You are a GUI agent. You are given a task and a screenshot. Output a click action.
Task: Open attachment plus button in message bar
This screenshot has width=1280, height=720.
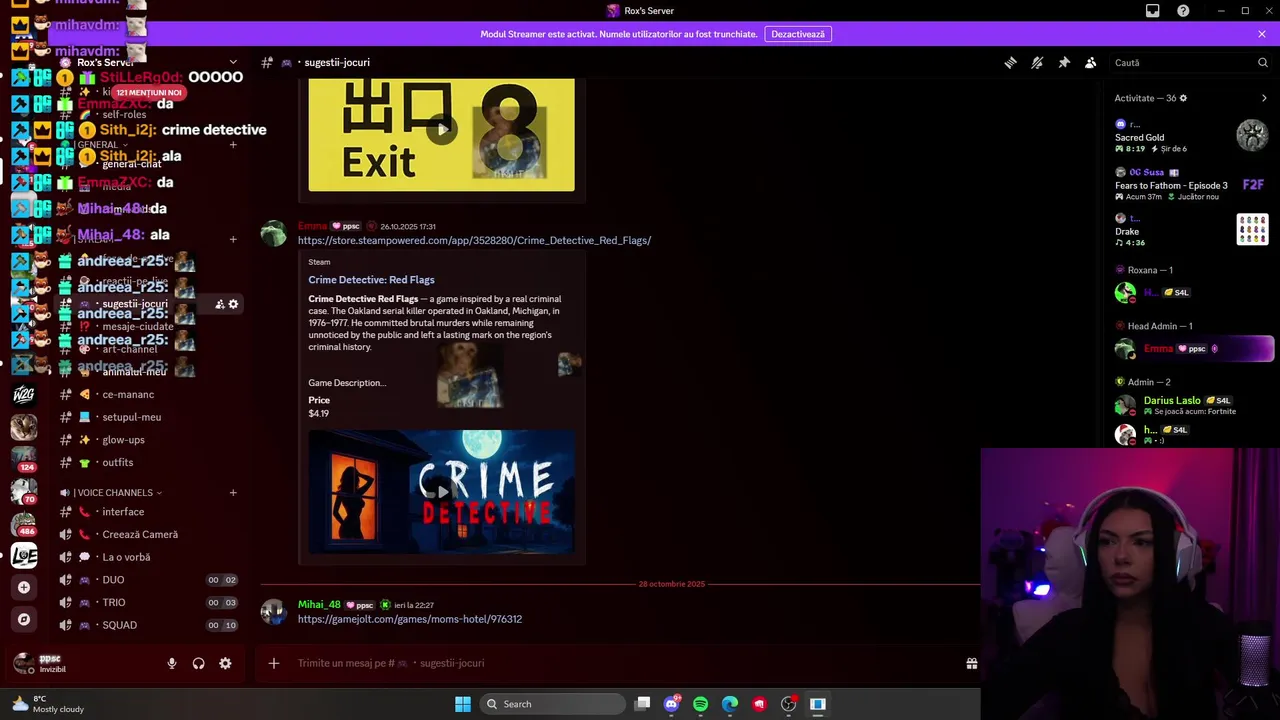click(x=274, y=663)
